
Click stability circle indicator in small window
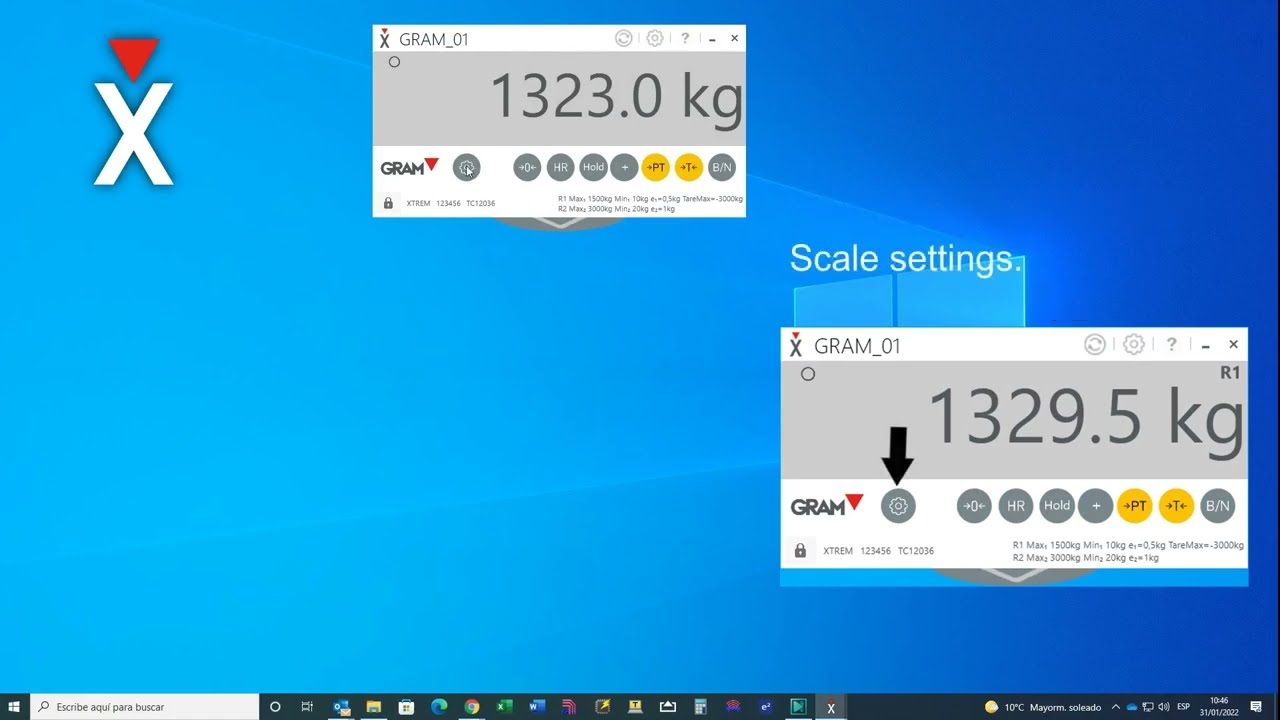click(x=394, y=62)
